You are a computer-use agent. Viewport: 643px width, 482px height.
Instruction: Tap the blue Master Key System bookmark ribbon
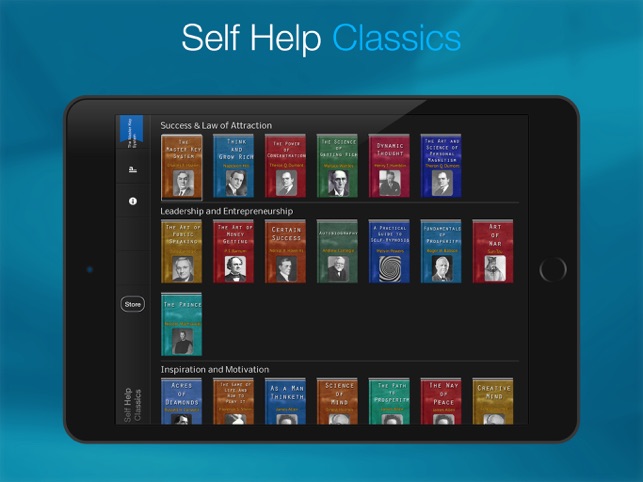coord(131,131)
